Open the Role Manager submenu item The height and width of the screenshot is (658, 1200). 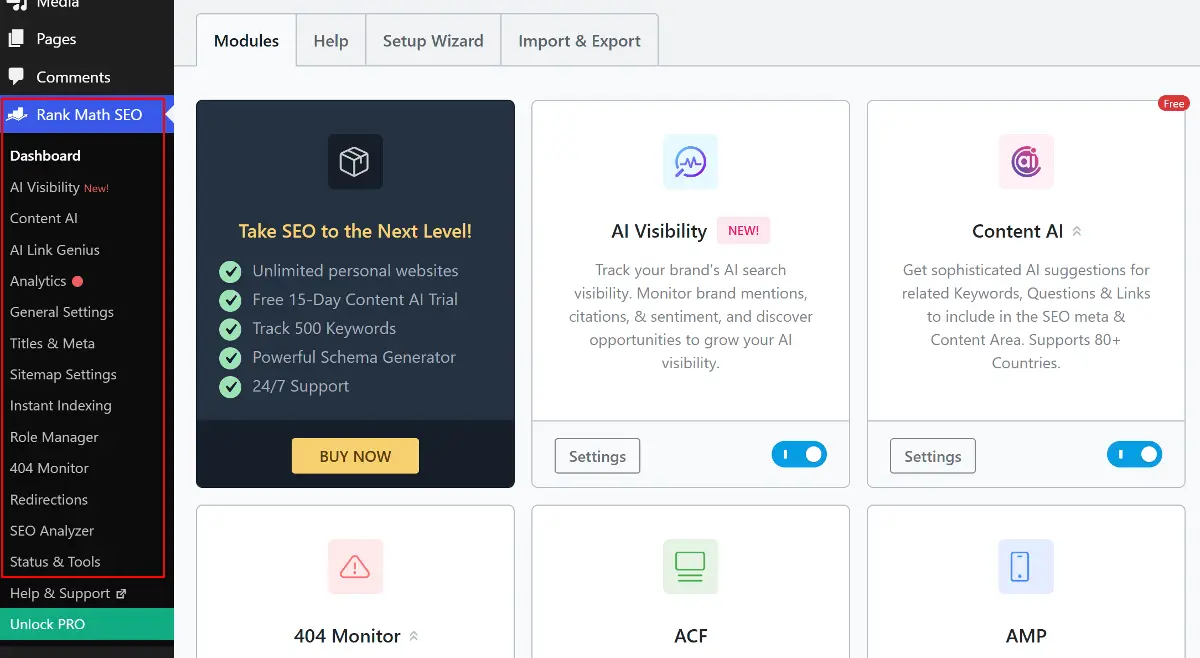click(54, 437)
